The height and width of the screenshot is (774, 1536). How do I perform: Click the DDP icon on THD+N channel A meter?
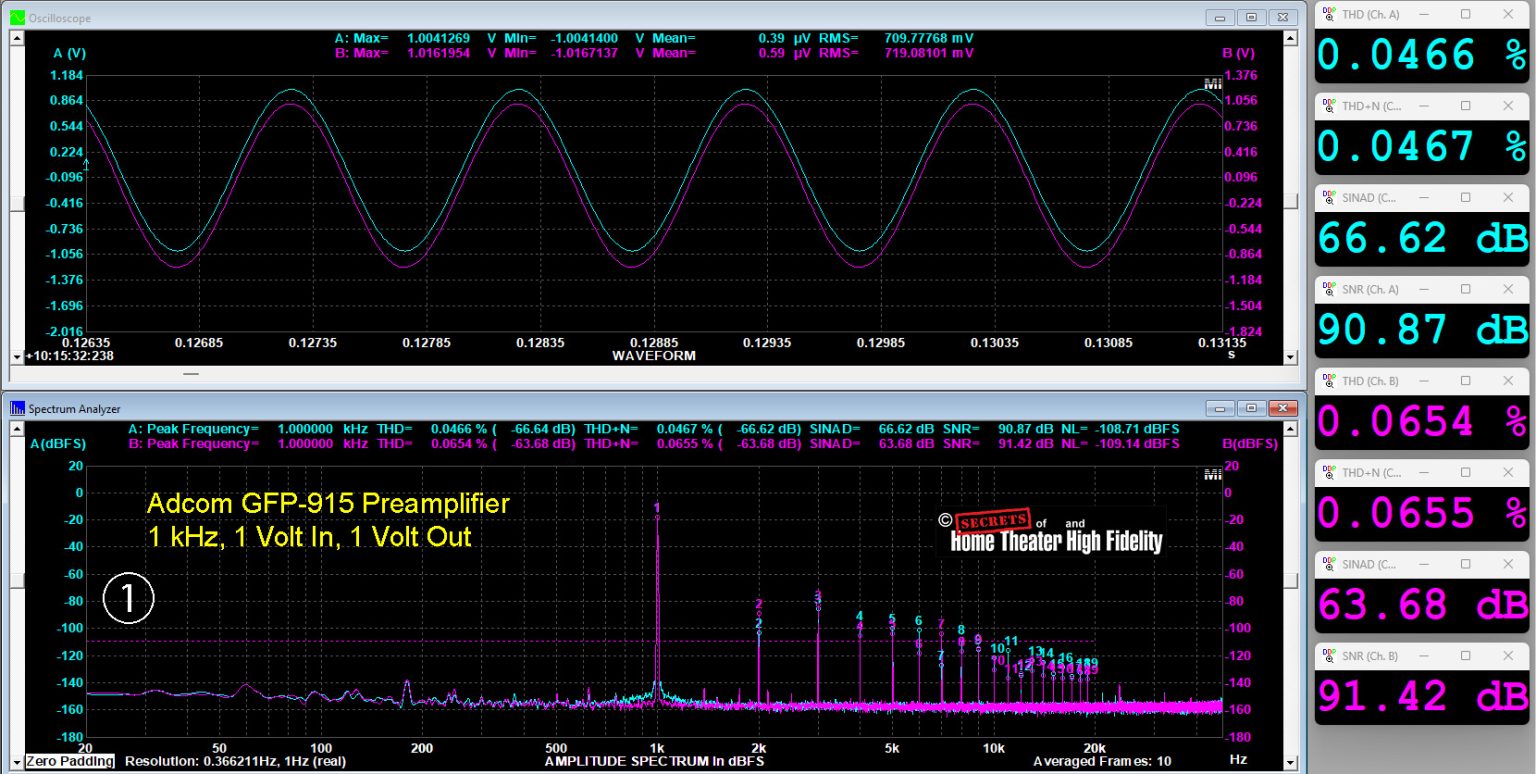click(1330, 105)
